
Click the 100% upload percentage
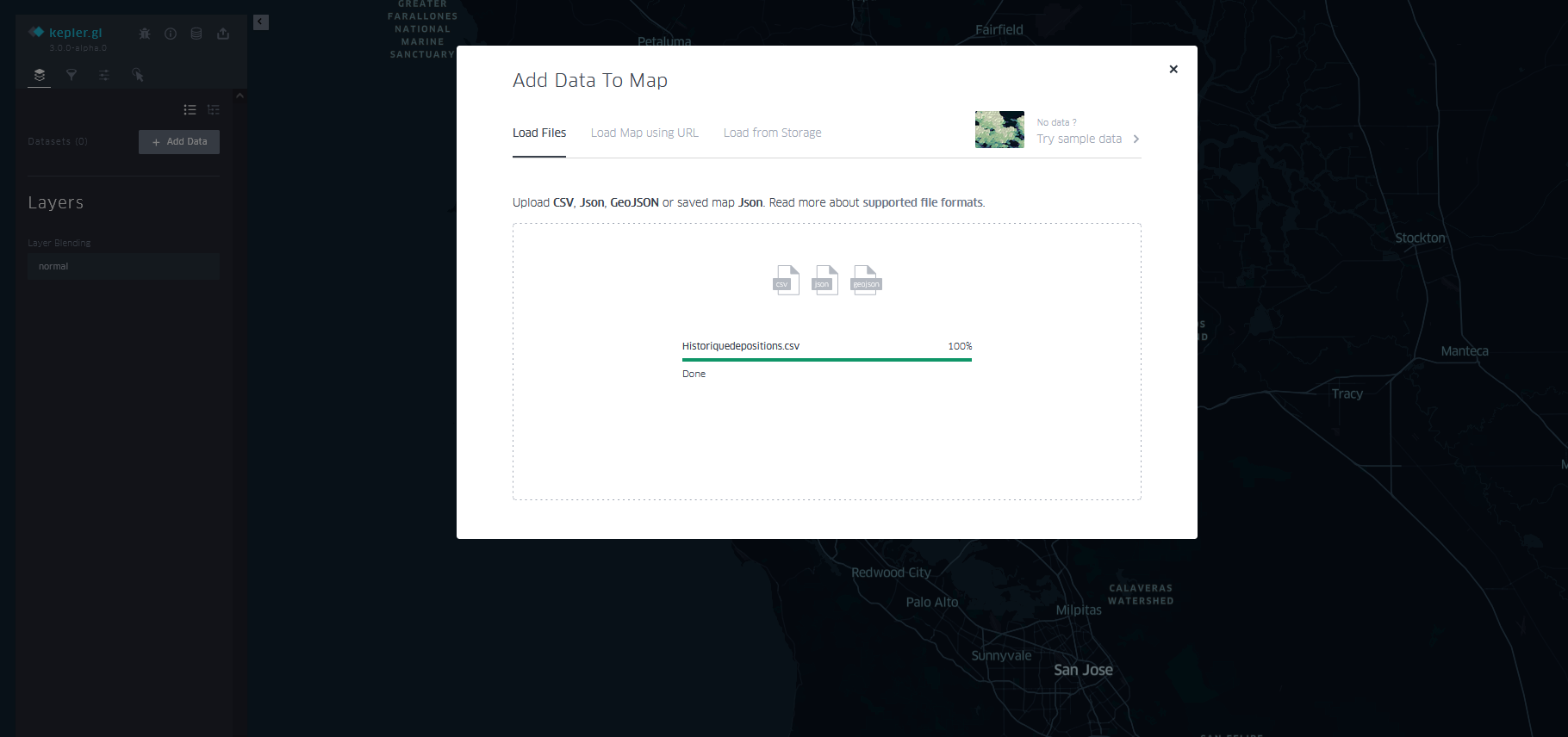pyautogui.click(x=960, y=346)
